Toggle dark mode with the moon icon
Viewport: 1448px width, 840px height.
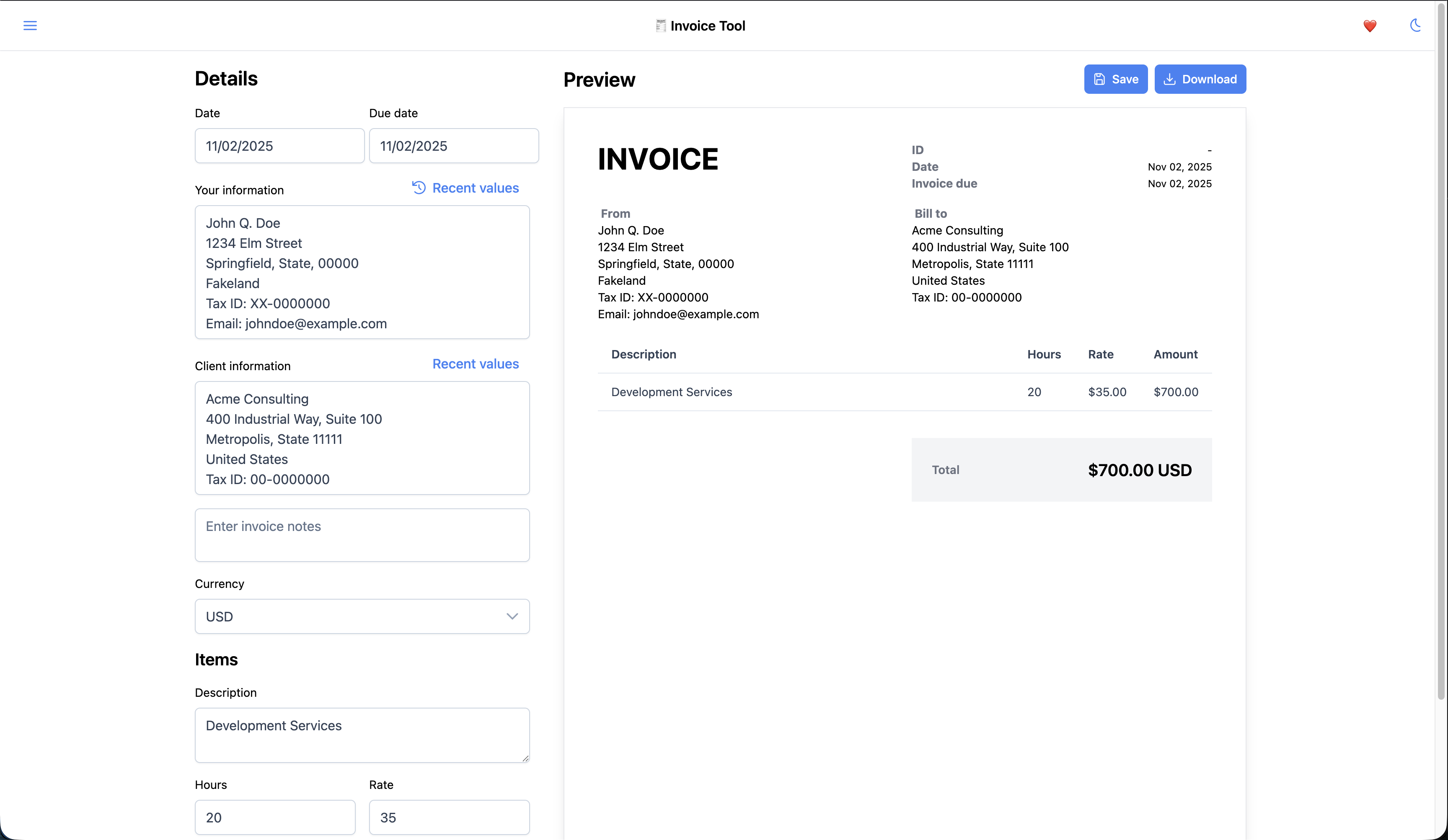[1415, 25]
